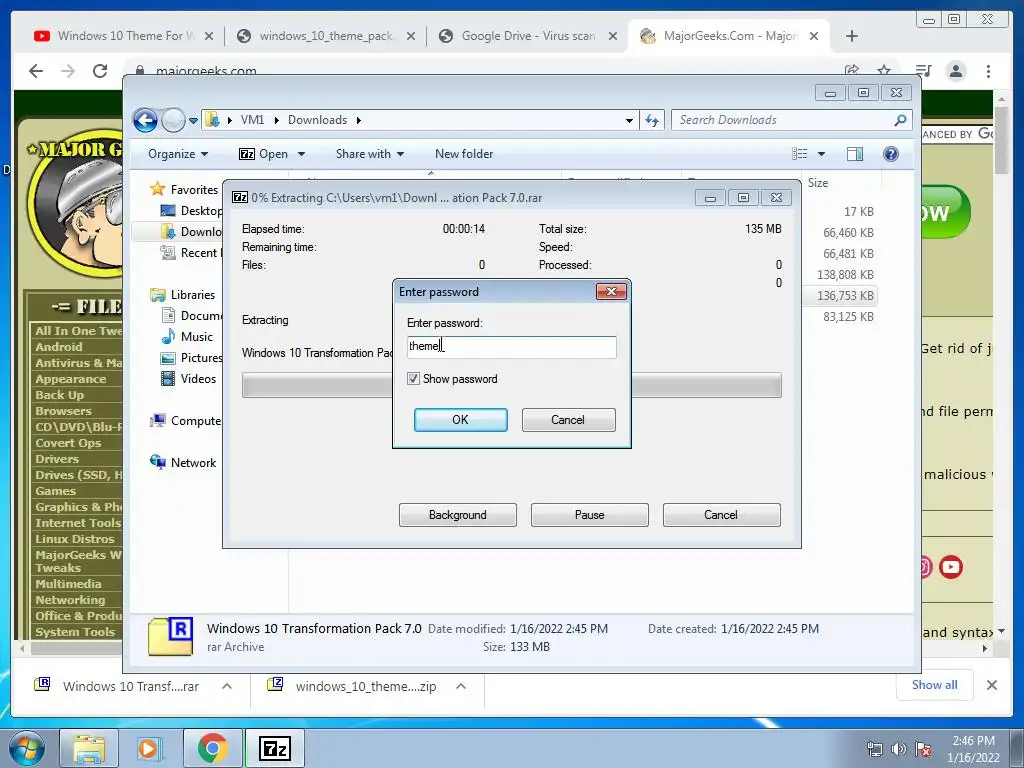1024x768 pixels.
Task: Switch to windows_10_theme_pack tab
Action: click(x=325, y=36)
